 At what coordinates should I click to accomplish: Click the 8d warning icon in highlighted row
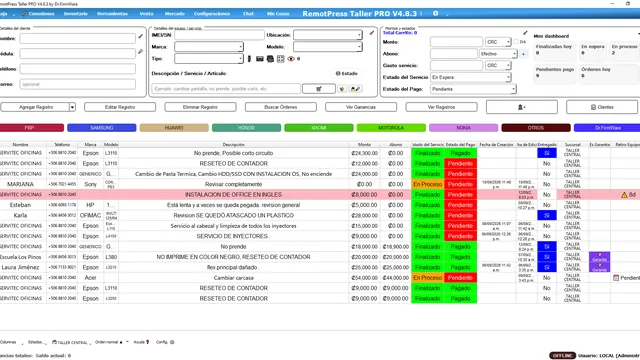[x=624, y=195]
